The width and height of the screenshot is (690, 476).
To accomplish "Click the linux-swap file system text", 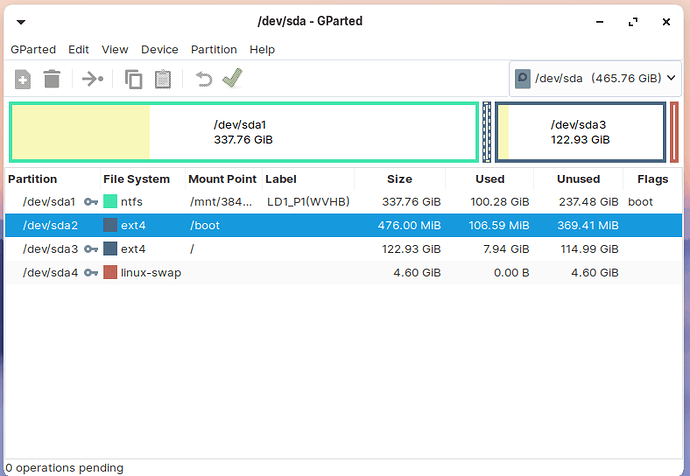I will coord(151,273).
